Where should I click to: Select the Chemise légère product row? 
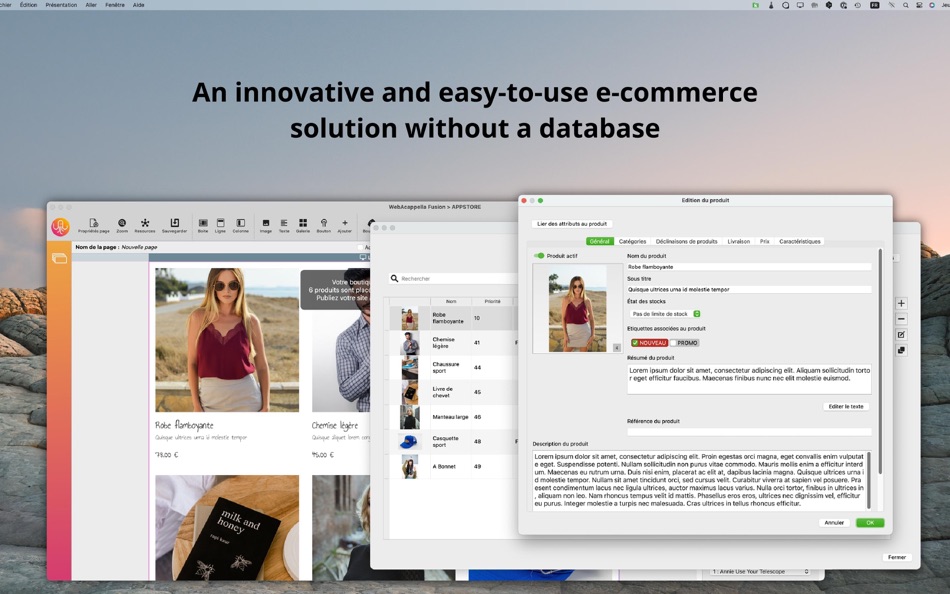[x=451, y=343]
